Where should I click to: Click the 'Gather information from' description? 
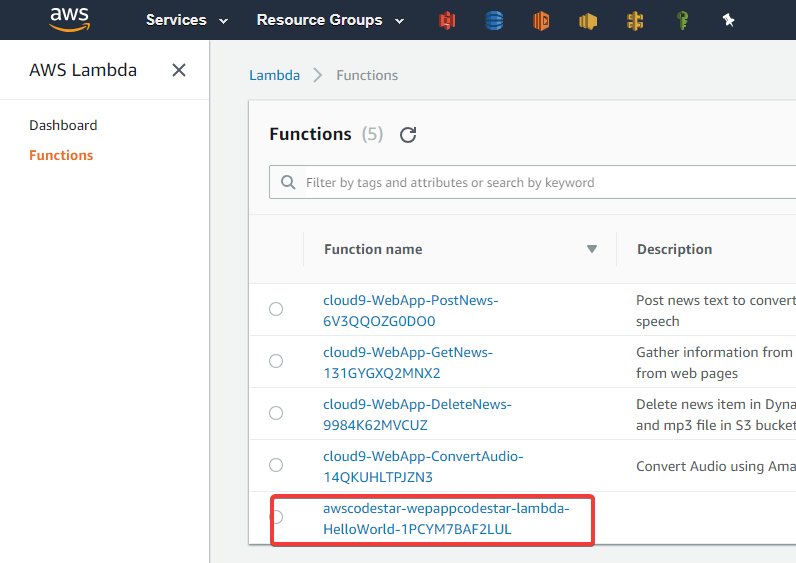(714, 362)
